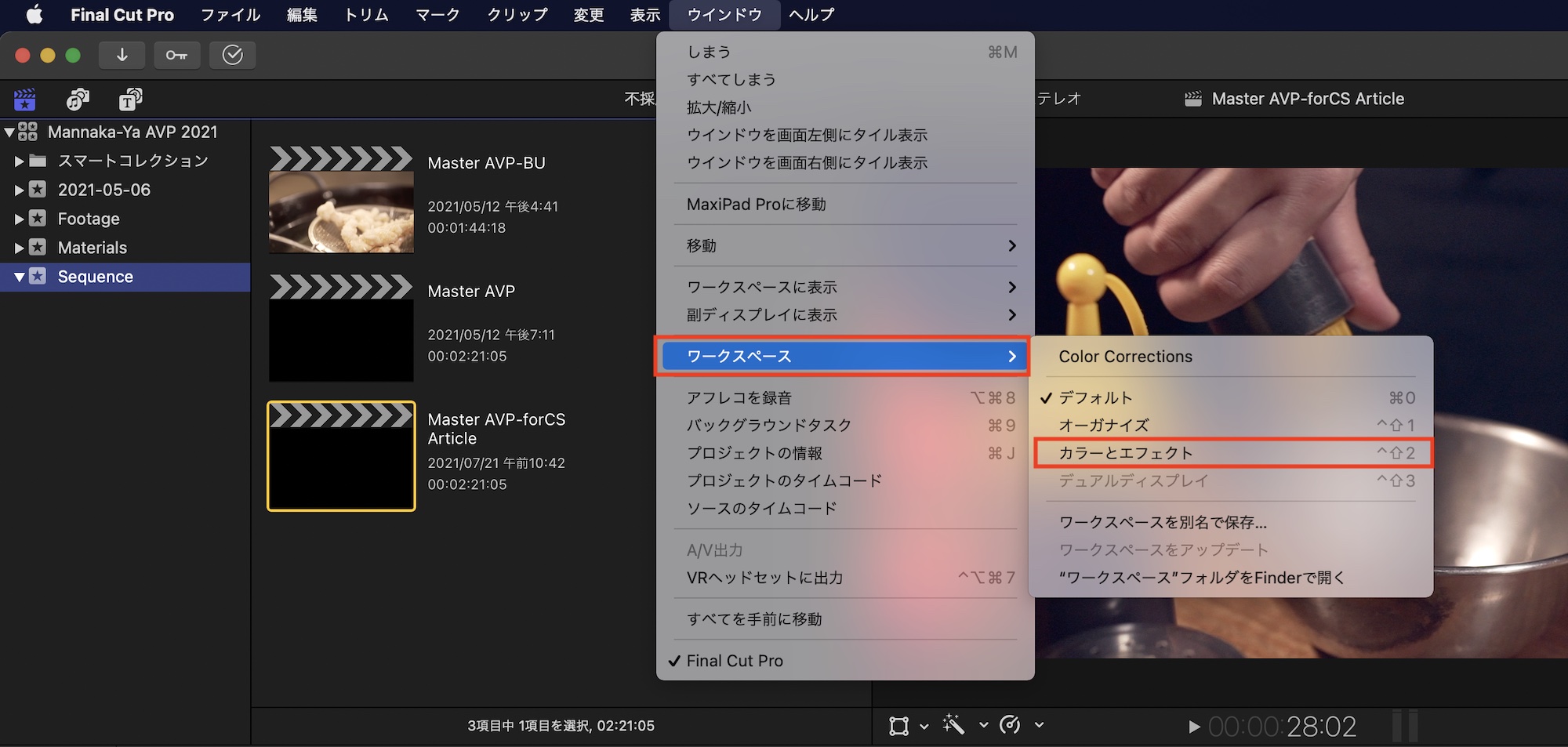The width and height of the screenshot is (1568, 747).
Task: Open the keyword editor key icon
Action: coord(176,55)
